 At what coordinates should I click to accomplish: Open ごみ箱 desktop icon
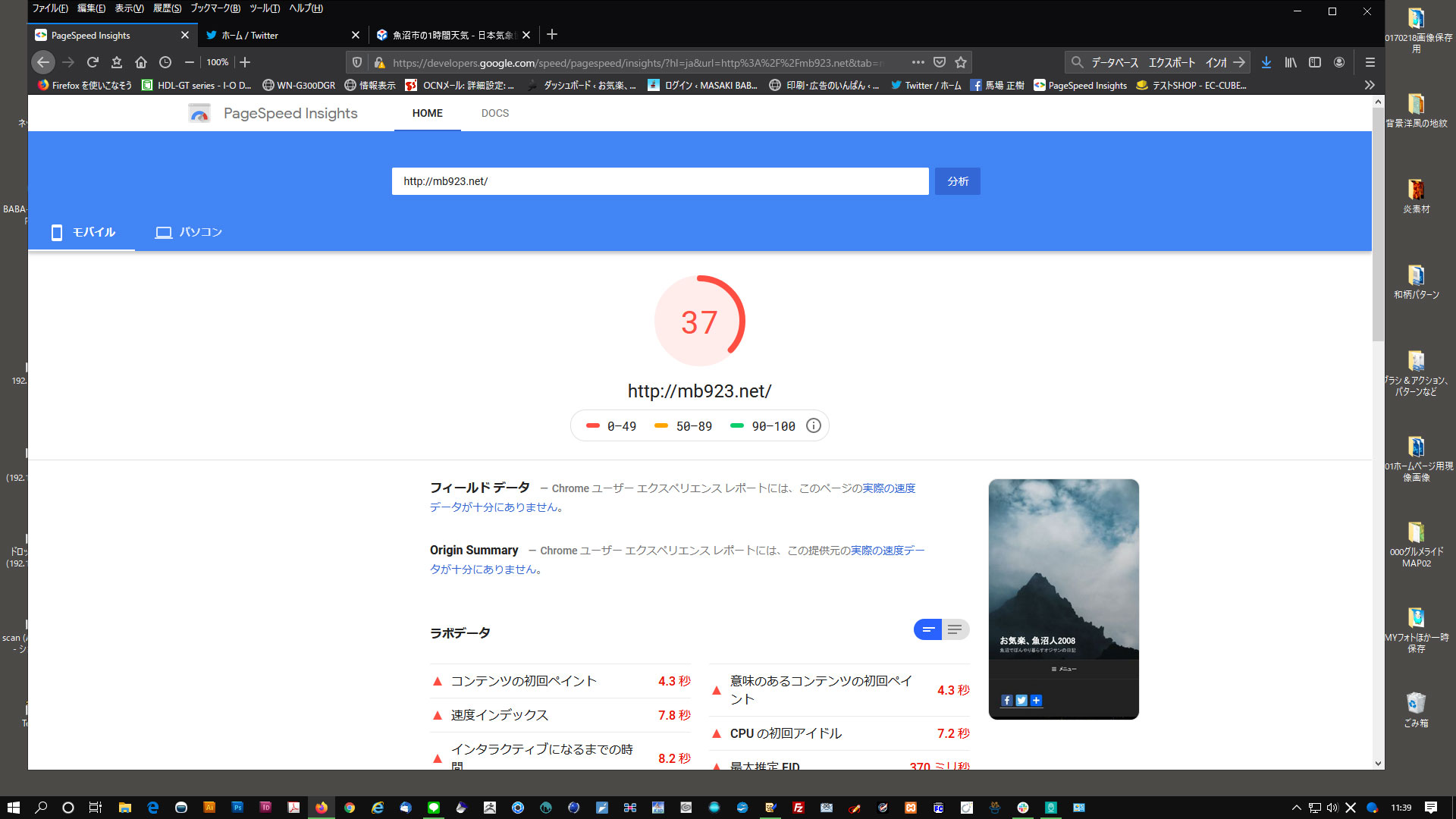tap(1416, 710)
